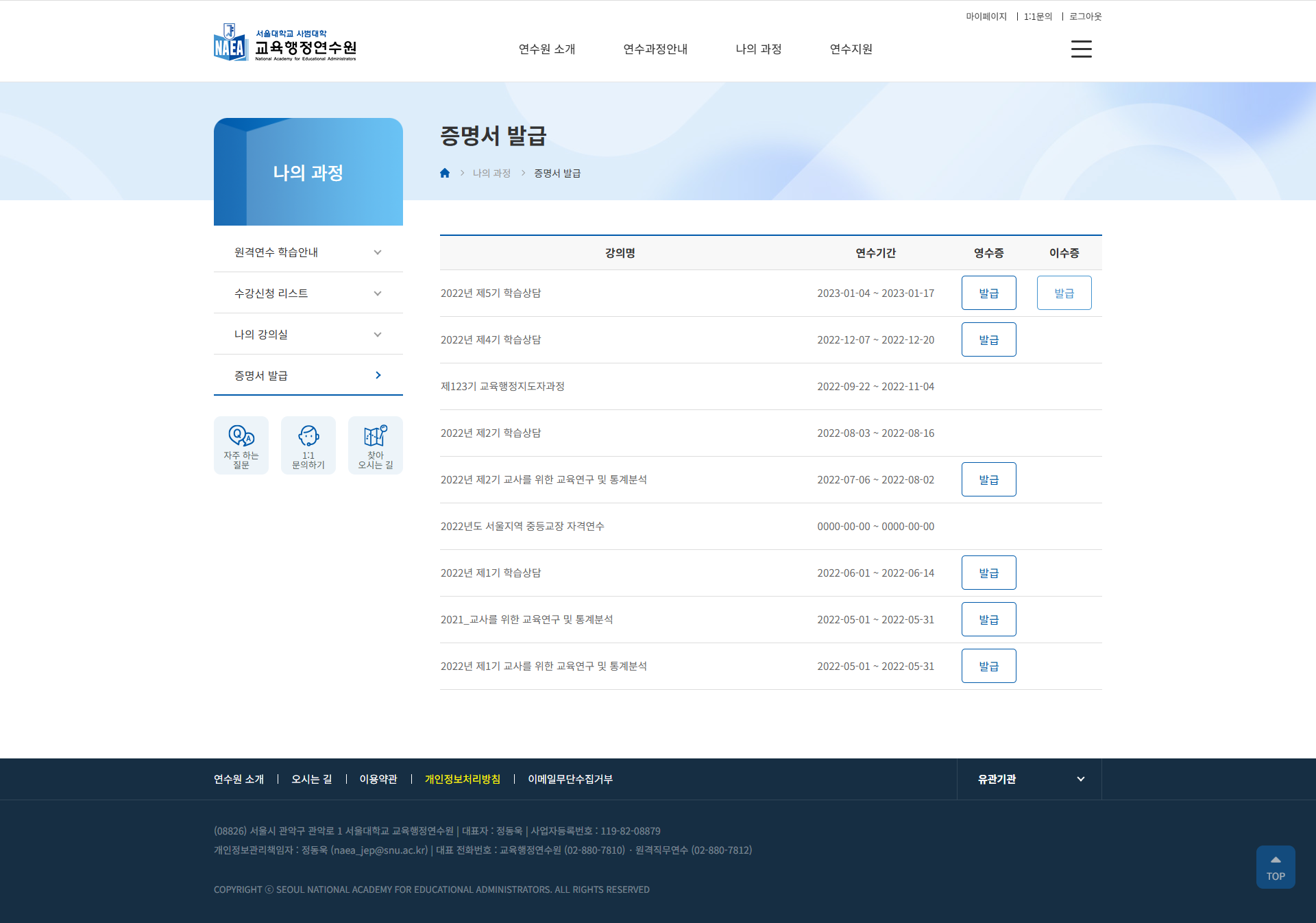Expand 수강신청 리스트 sidebar menu
Screen dimensions: 1316x923
coord(378,293)
